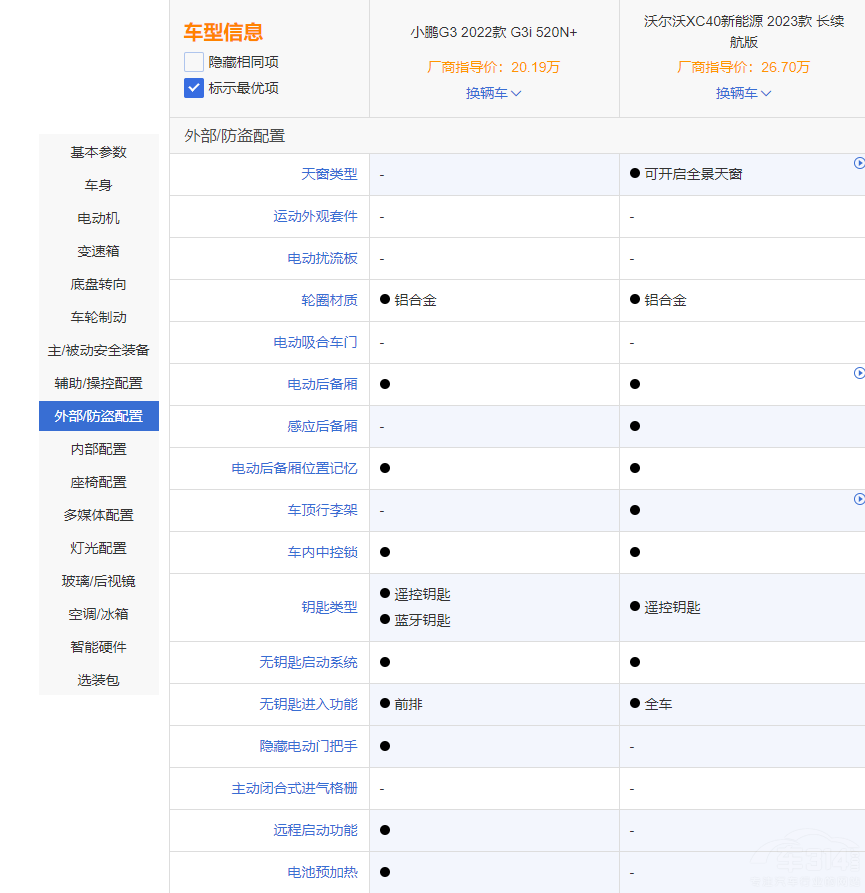865x893 pixels.
Task: Navigate to 智能硬件 section
Action: click(99, 647)
